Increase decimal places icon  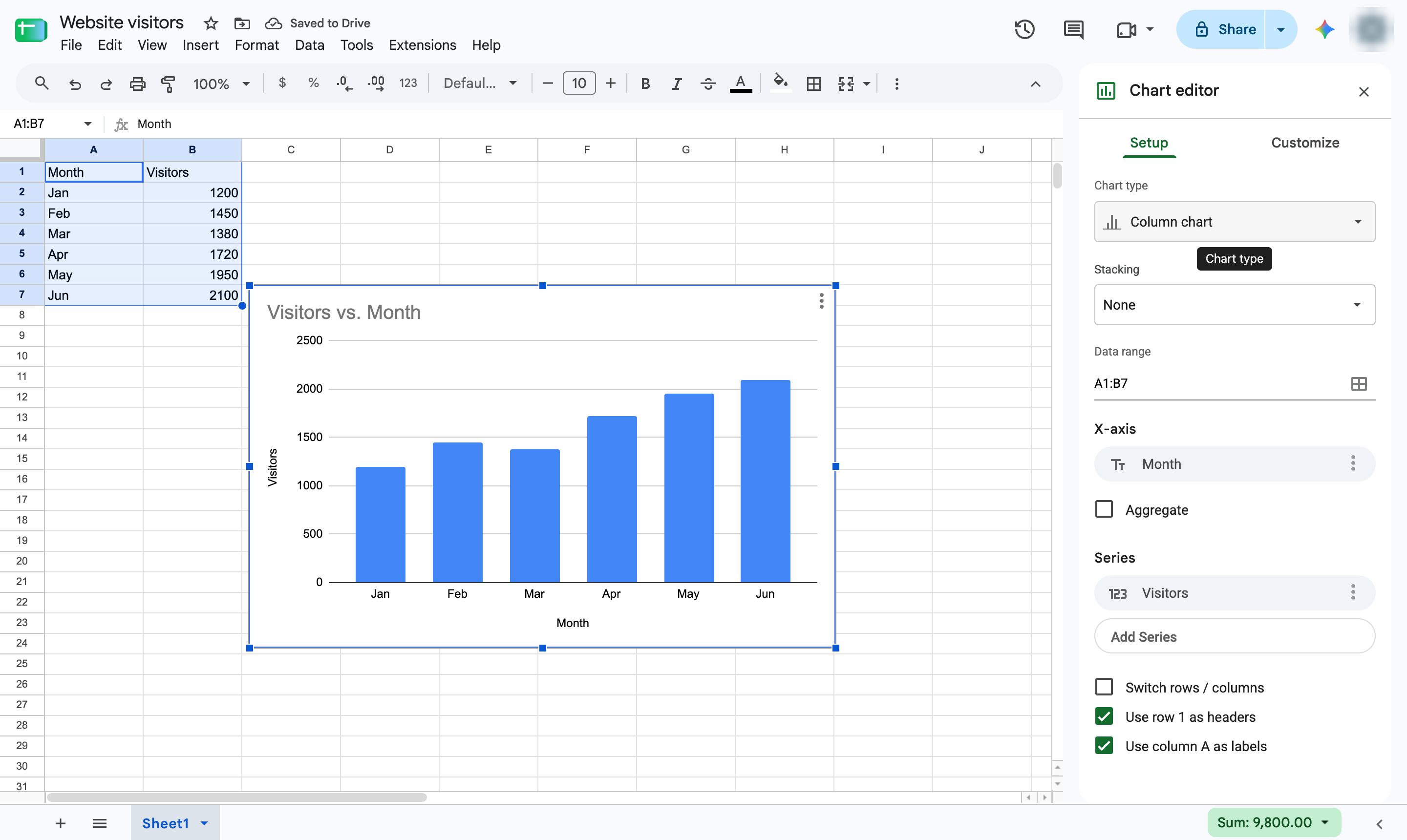click(377, 84)
